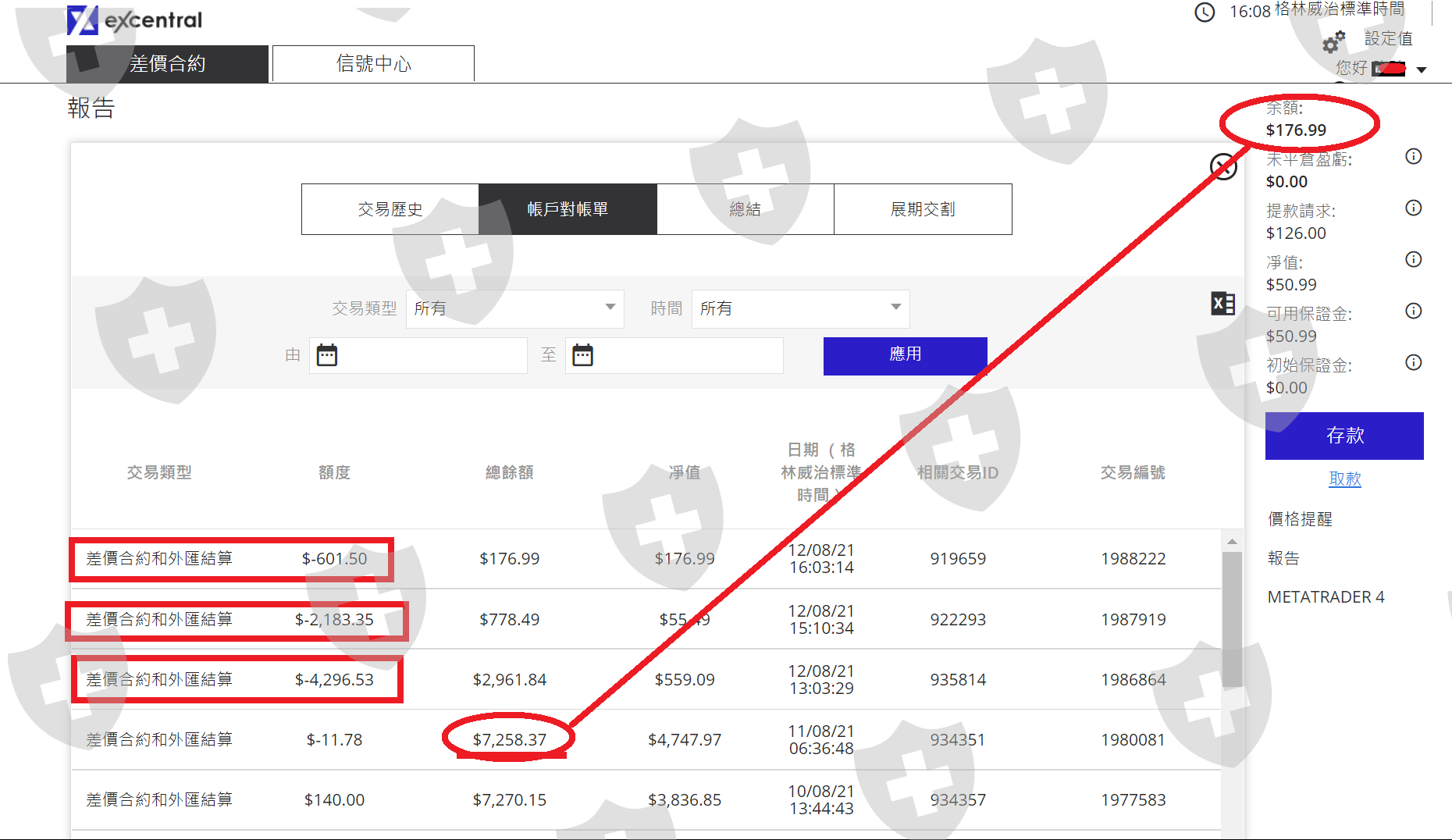Click related trade ID 935814
1452x840 pixels.
(958, 680)
